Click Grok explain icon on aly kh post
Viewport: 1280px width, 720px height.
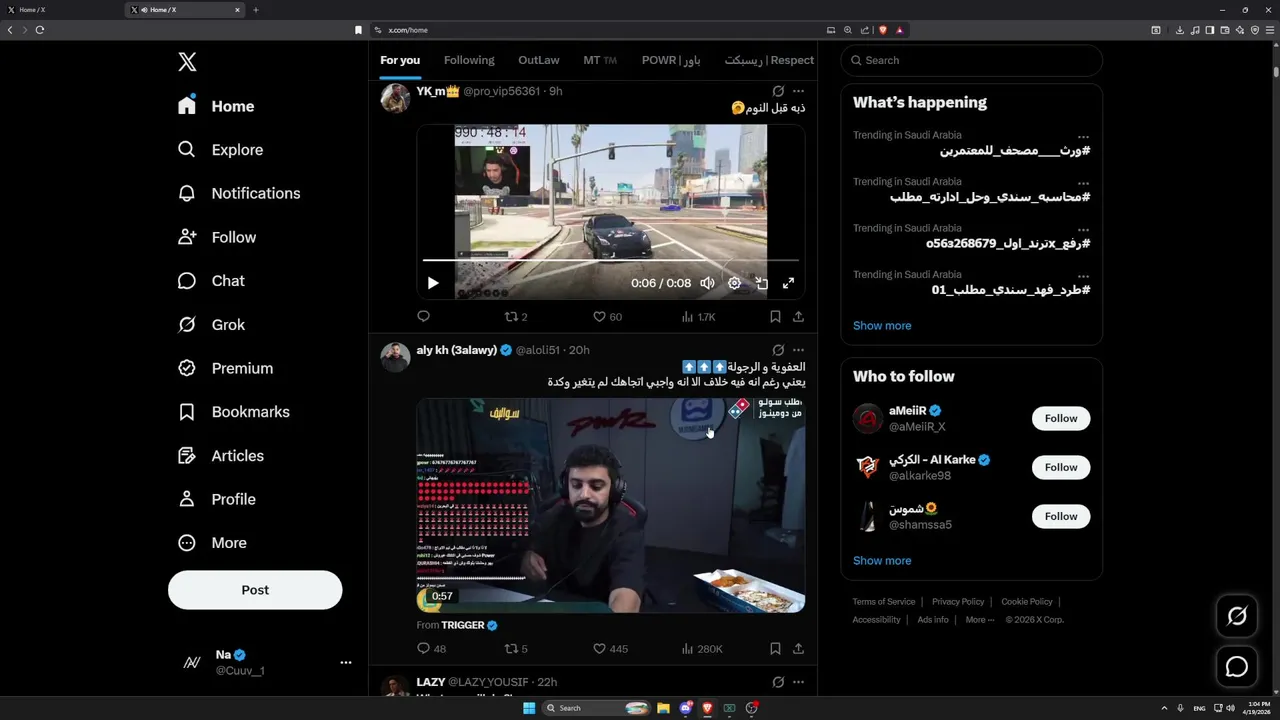point(778,350)
